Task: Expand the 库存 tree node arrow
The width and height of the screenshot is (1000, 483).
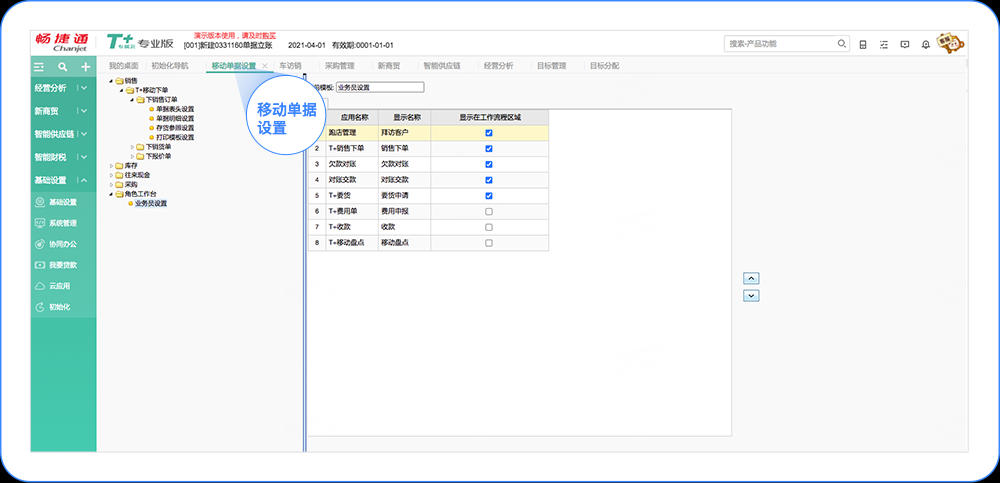Action: pyautogui.click(x=112, y=165)
